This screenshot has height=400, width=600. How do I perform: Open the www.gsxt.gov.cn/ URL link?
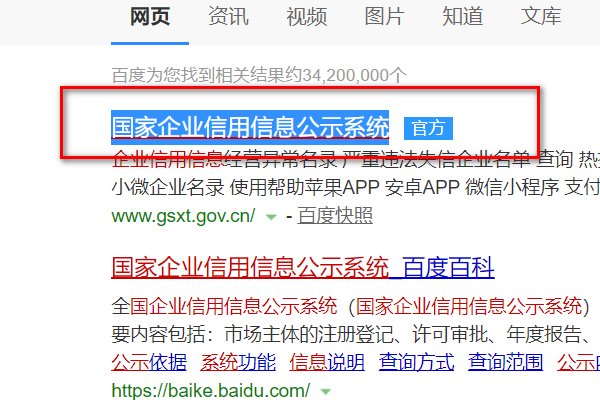183,216
